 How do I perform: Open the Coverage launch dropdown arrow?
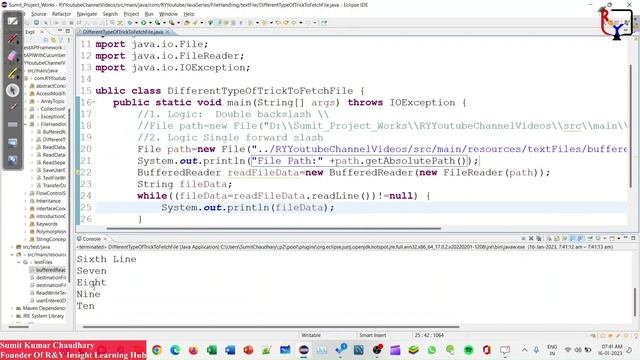(164, 23)
